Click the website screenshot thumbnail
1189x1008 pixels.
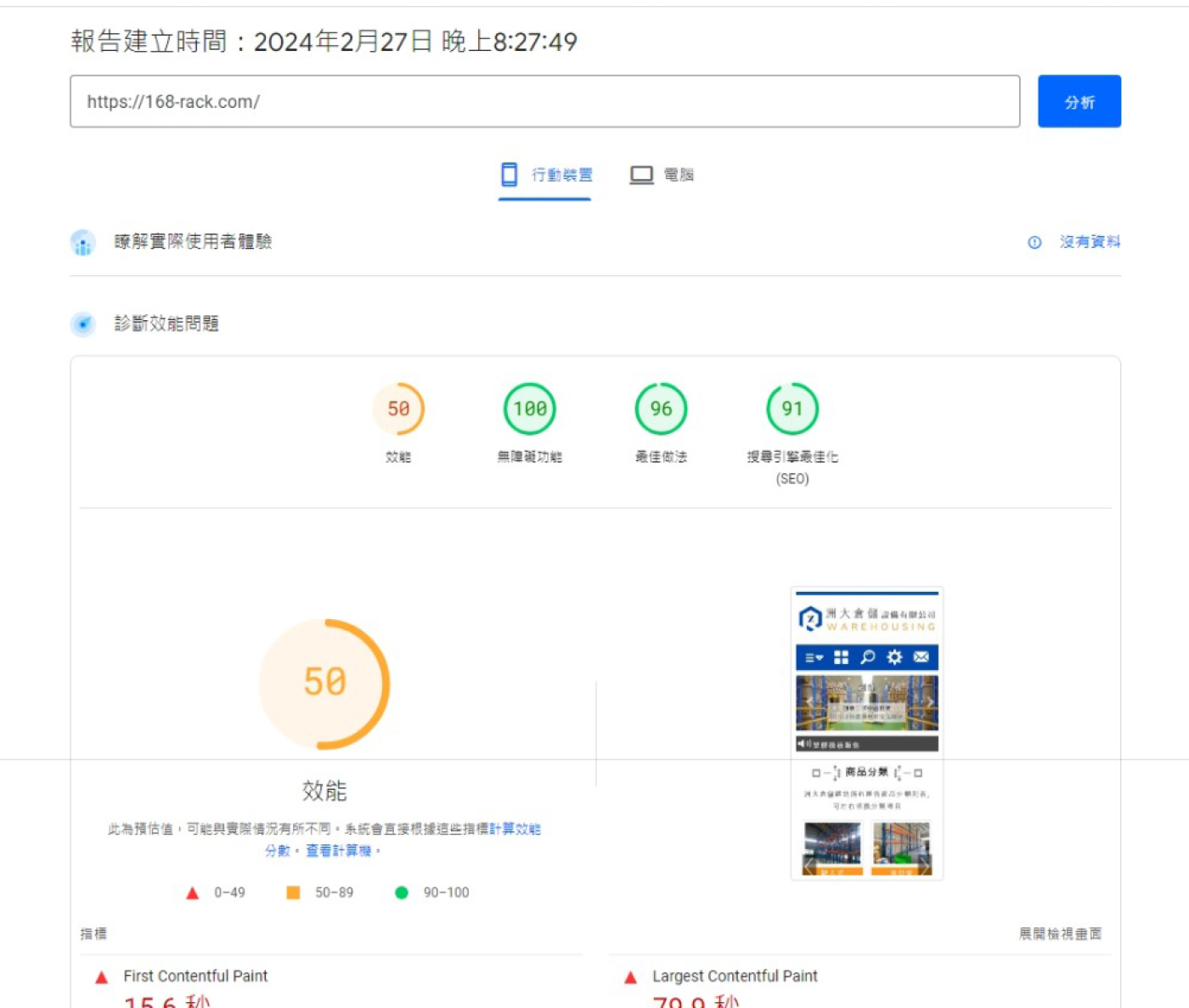click(x=867, y=733)
